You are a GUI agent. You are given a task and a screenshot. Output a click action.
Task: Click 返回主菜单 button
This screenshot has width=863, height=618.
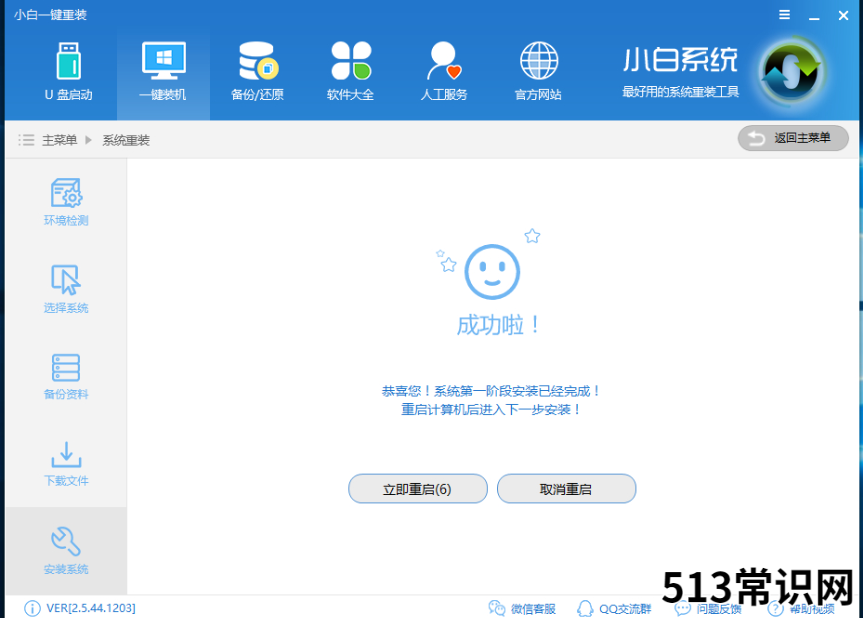click(x=793, y=138)
